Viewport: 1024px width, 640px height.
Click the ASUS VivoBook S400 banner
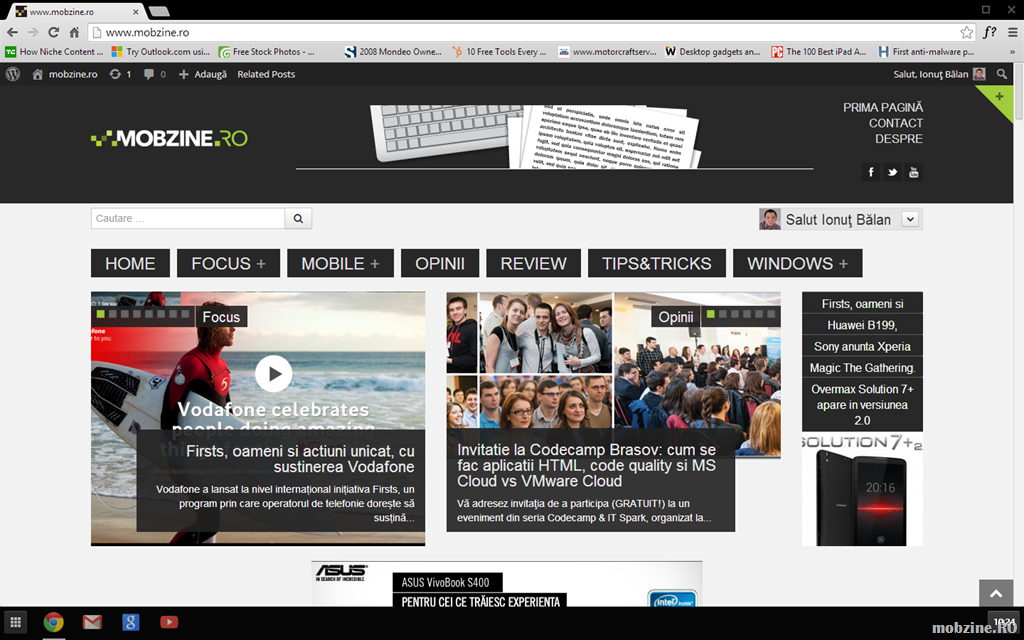tap(507, 584)
